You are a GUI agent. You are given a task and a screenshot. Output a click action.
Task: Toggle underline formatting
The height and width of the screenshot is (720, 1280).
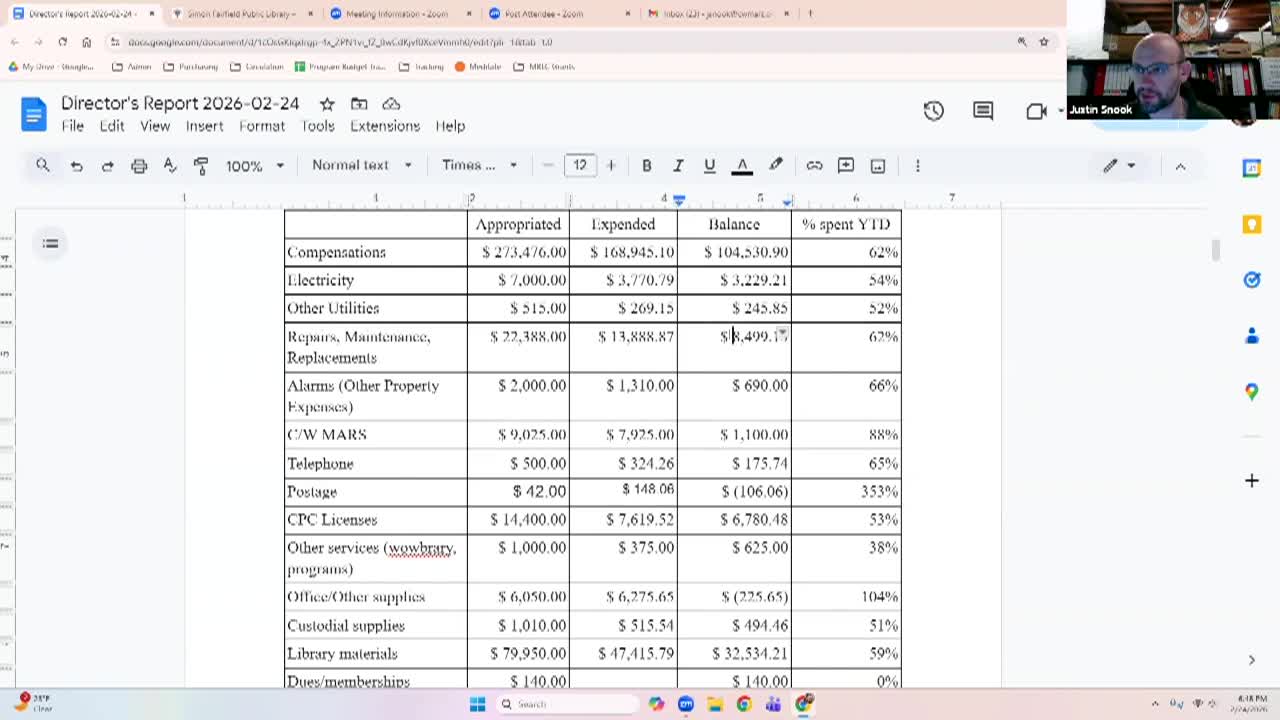709,166
